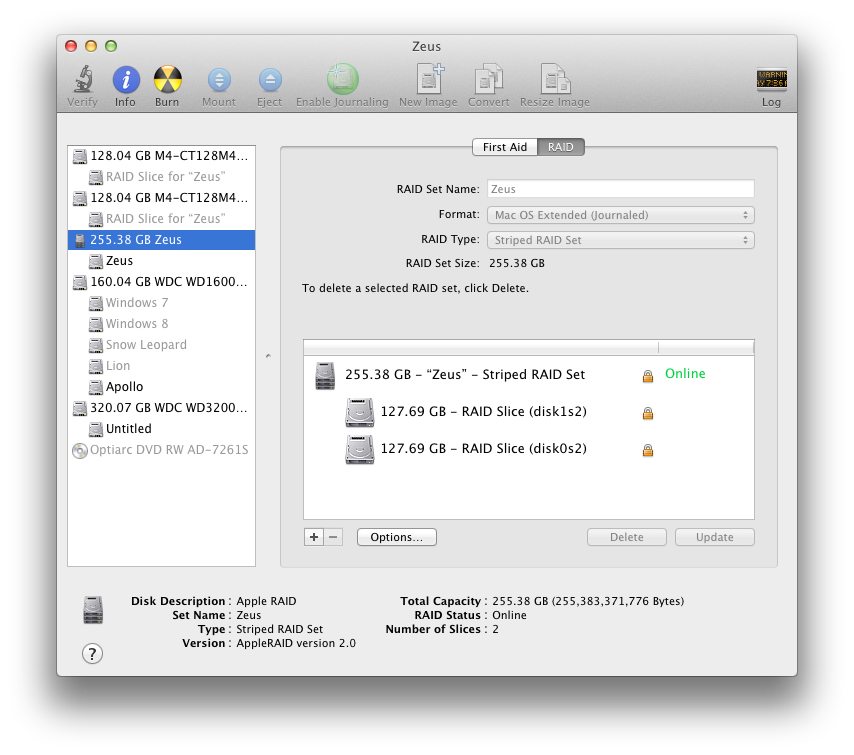Click the minus remove button
854x755 pixels.
(x=333, y=537)
